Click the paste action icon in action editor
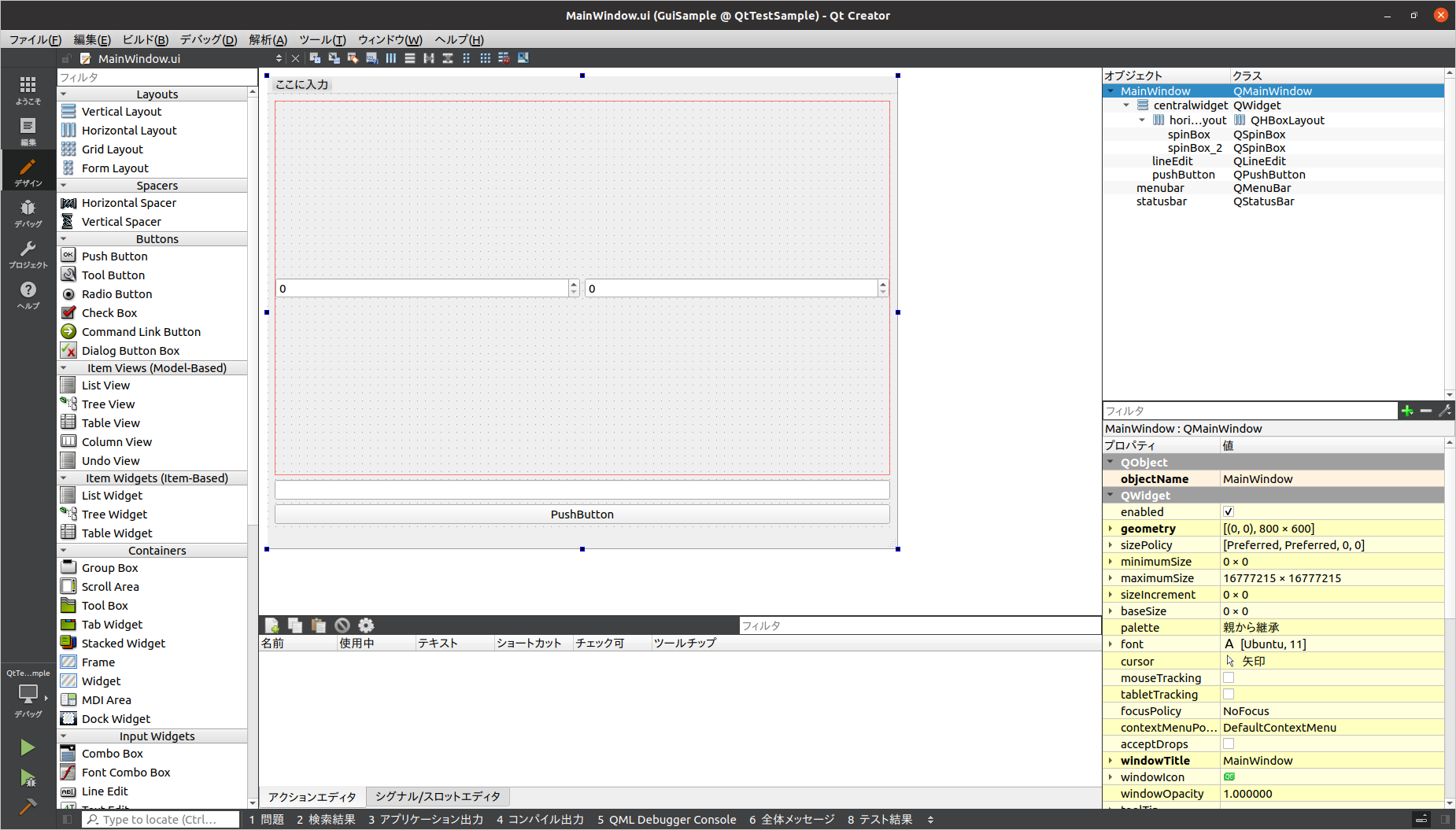Image resolution: width=1456 pixels, height=830 pixels. [x=319, y=625]
